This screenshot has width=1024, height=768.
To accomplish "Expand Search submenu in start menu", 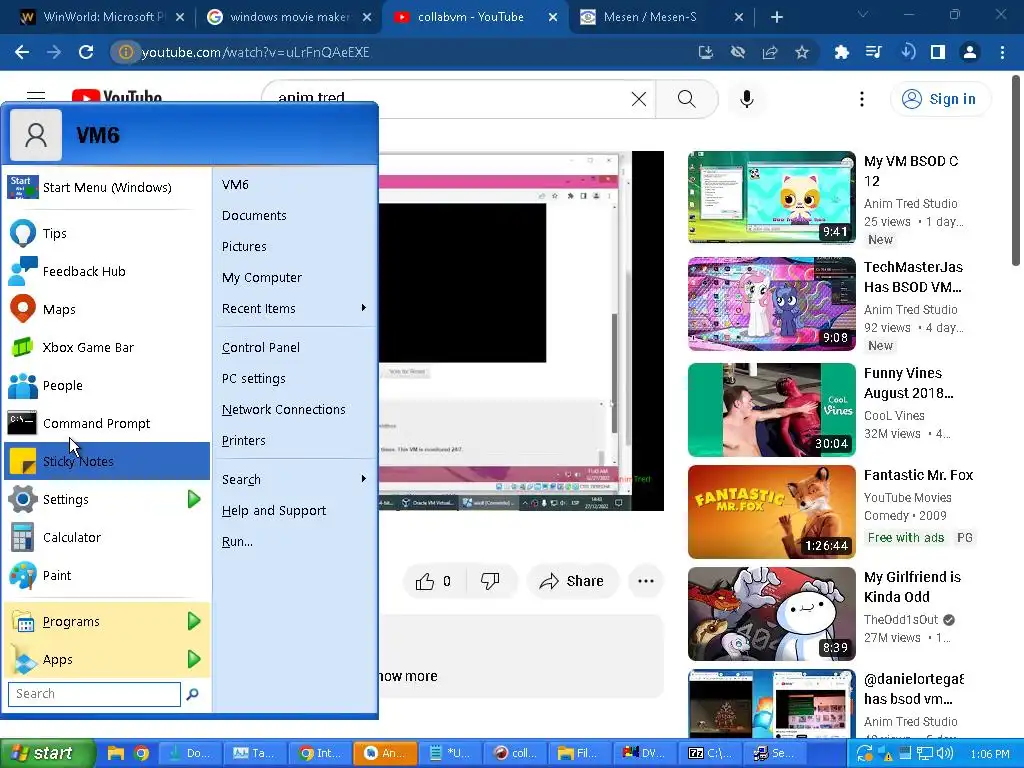I will coord(295,479).
